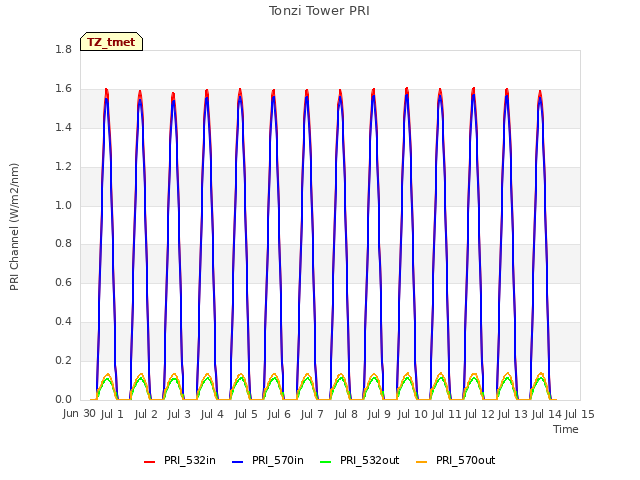Toggle the PRI_532out legend entry
640x480 pixels.
[x=360, y=460]
